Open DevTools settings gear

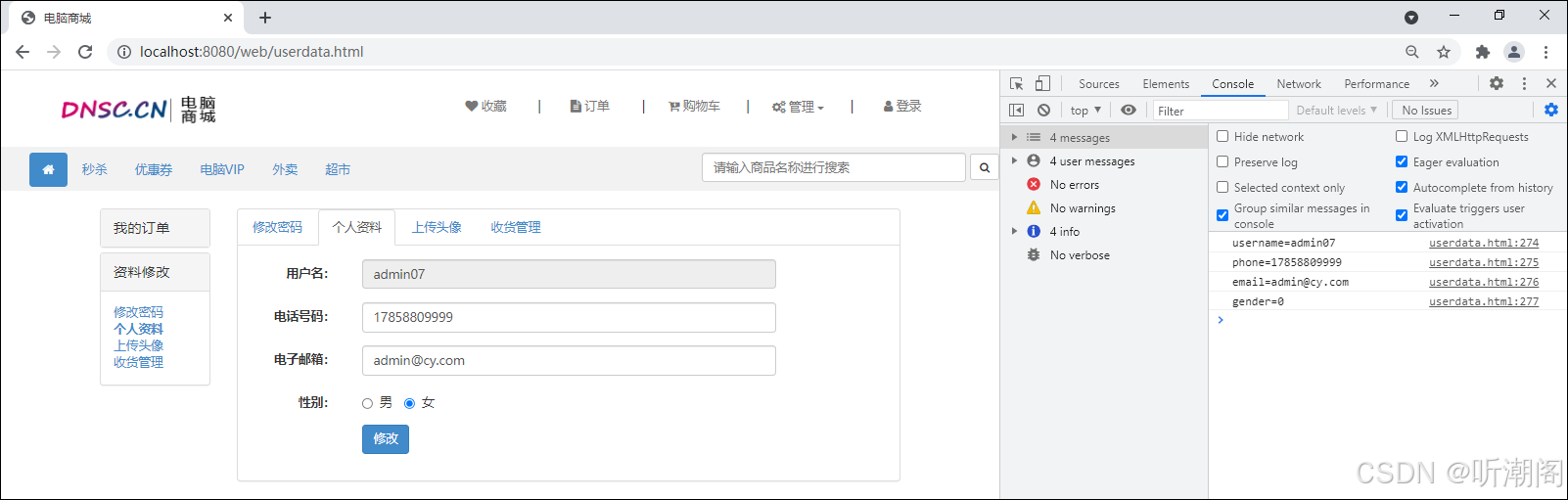pos(1497,83)
